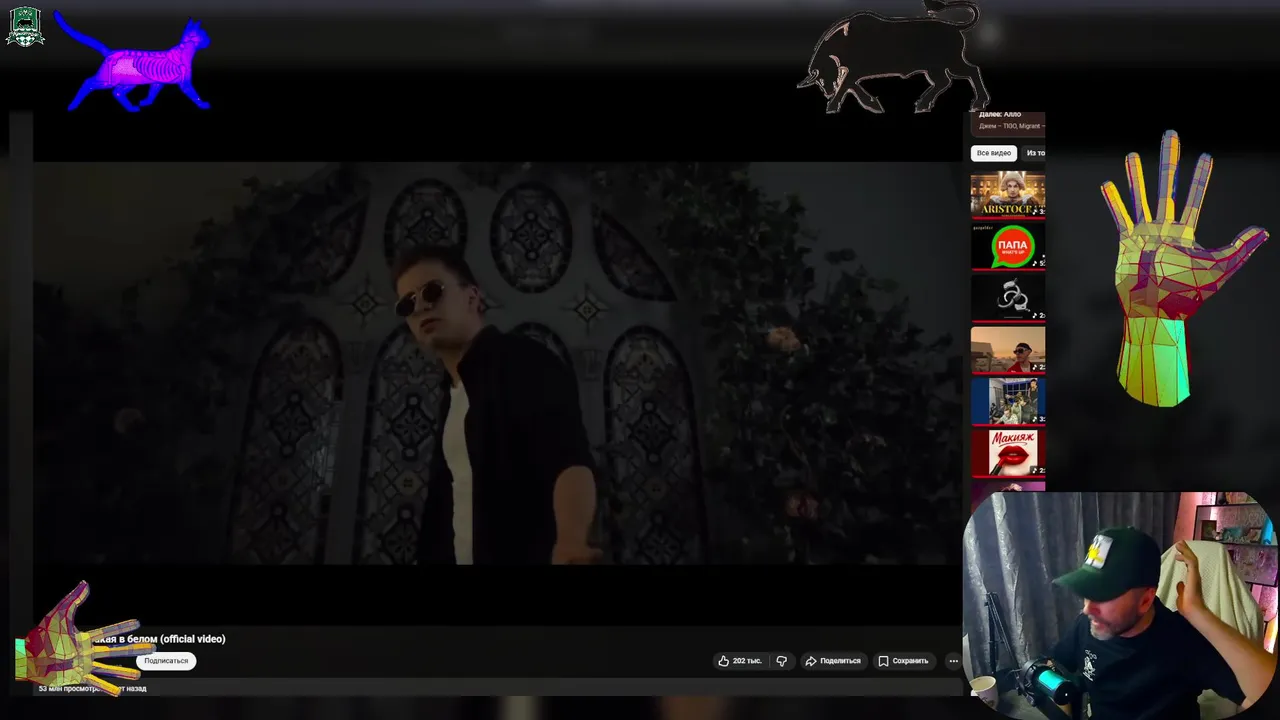1280x720 pixels.
Task: Click the '53 млн просмотров' view count text
Action: point(70,688)
